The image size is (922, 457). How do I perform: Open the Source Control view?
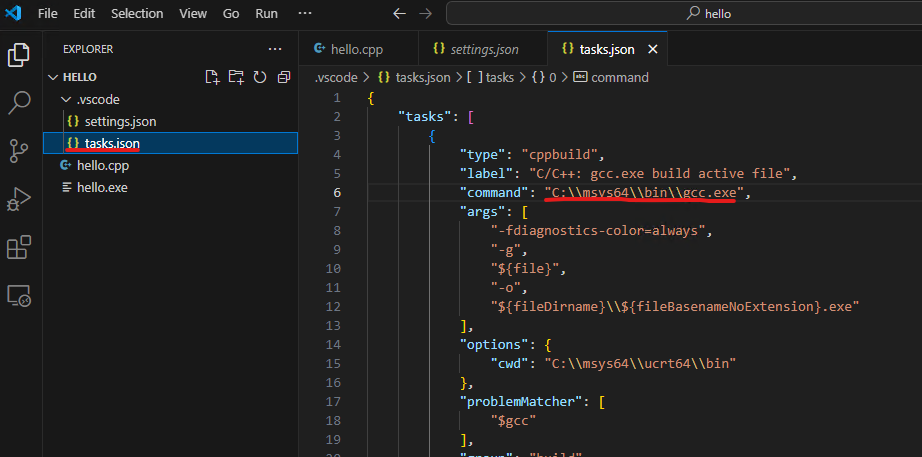[x=19, y=150]
